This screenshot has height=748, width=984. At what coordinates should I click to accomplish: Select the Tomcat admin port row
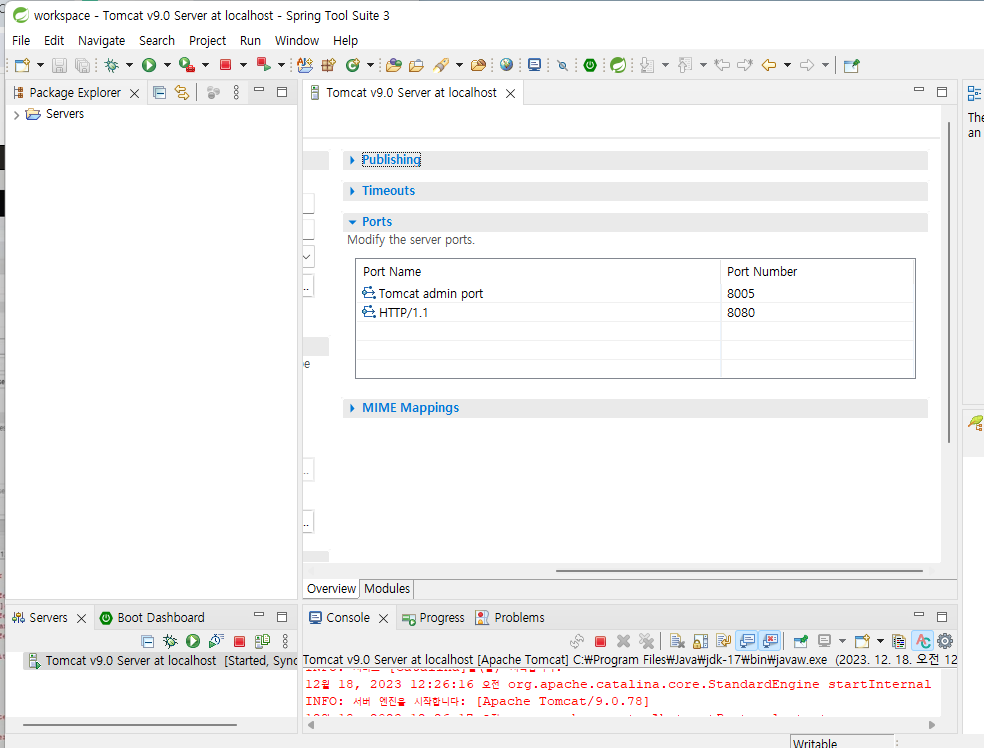[635, 294]
